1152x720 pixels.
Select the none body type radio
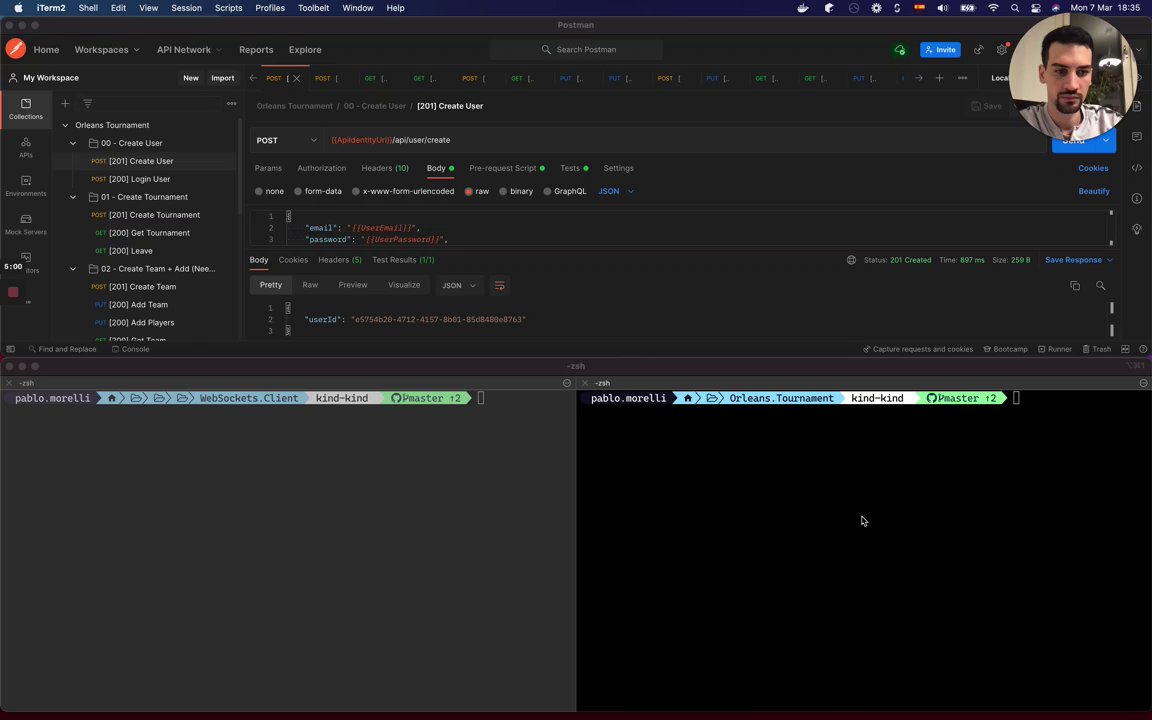click(x=259, y=191)
